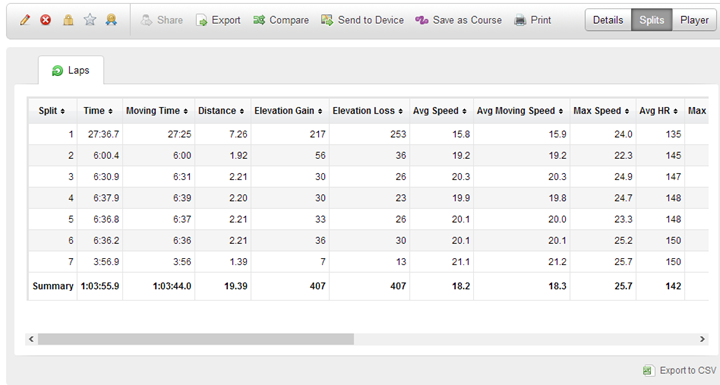Click the printer icon
The image size is (720, 385).
point(520,20)
